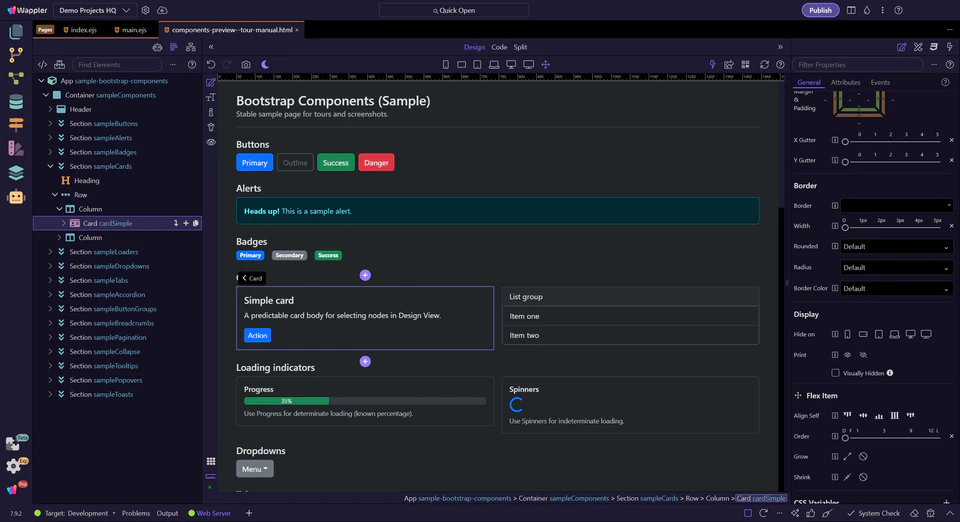Toggle the code view brackets icon
The height and width of the screenshot is (522, 960).
[x=42, y=64]
